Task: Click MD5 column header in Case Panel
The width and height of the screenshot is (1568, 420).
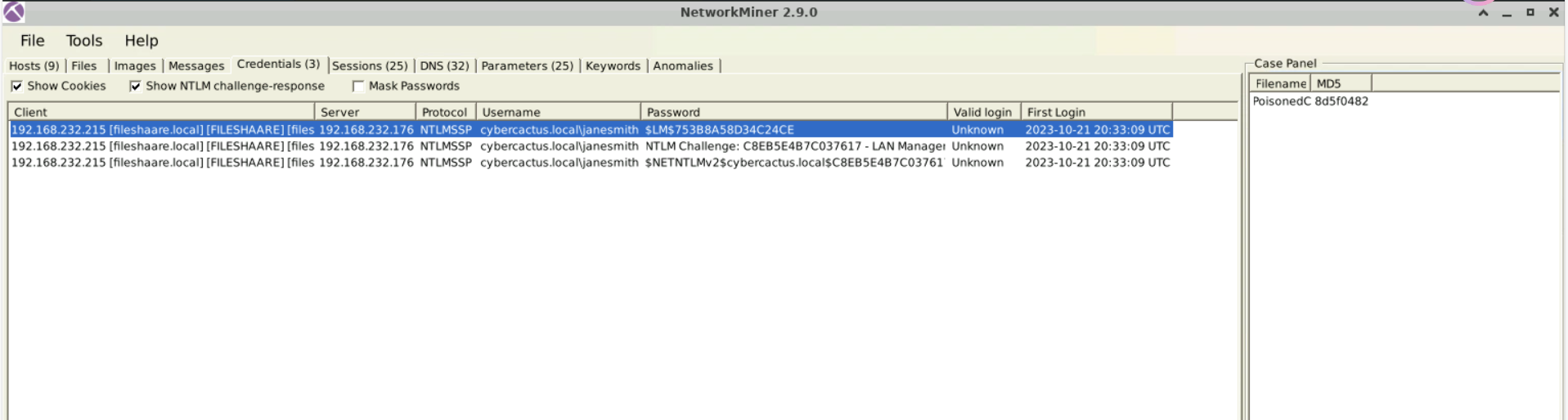Action: (1341, 83)
